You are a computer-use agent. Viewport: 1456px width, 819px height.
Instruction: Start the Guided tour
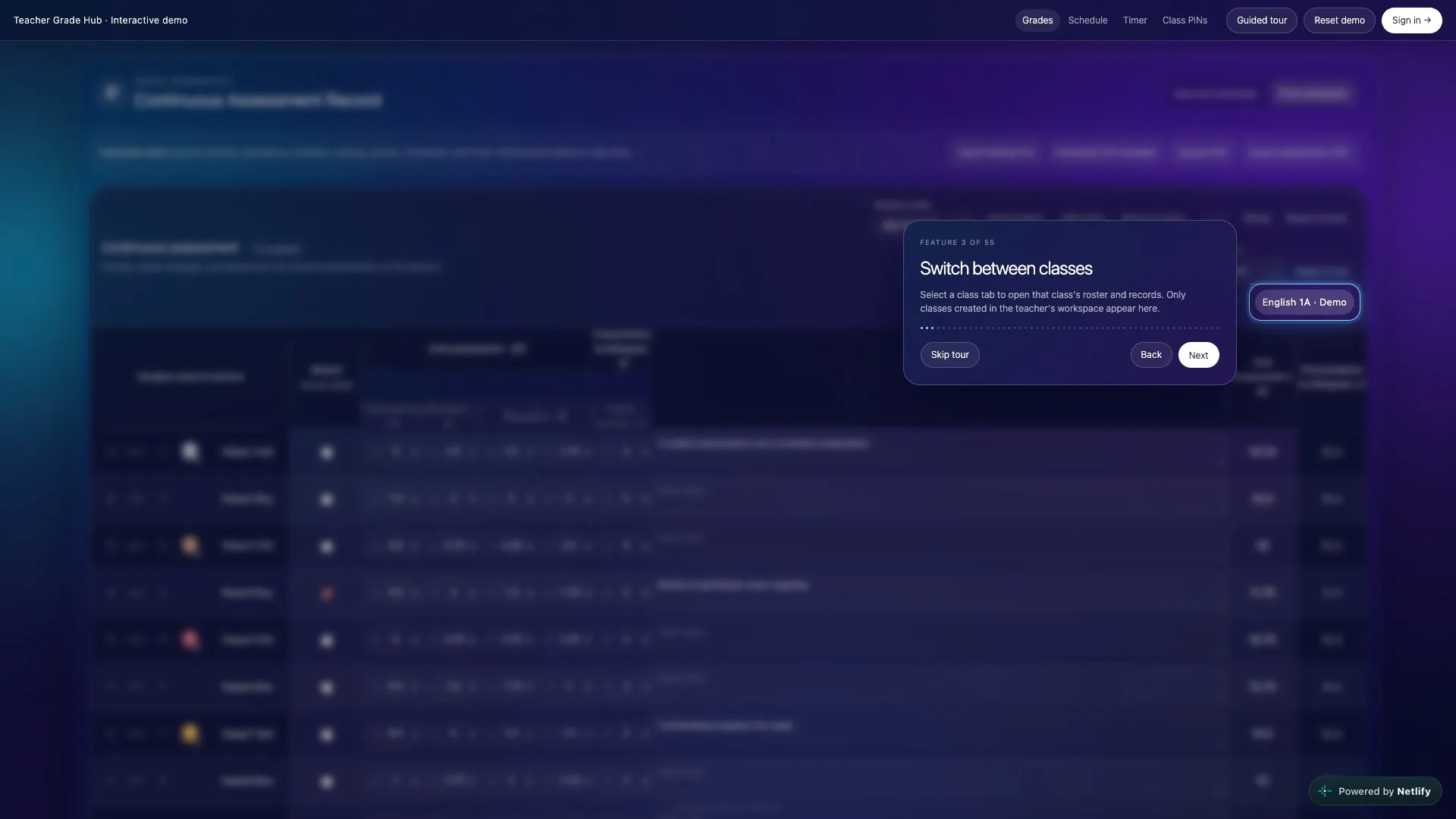click(1261, 20)
